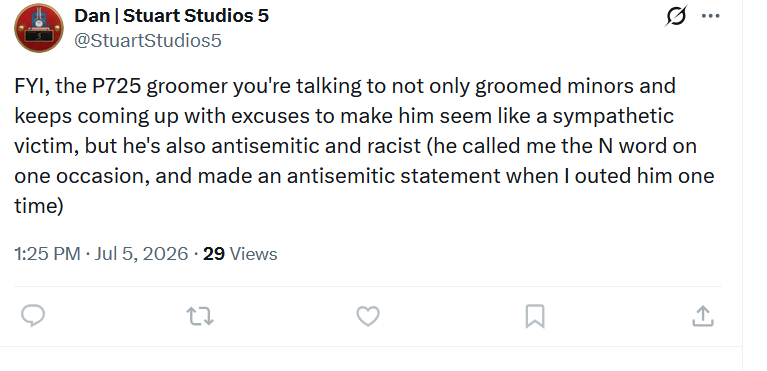The height and width of the screenshot is (371, 767).
Task: Toggle repost using the two-arrow icon
Action: (201, 316)
